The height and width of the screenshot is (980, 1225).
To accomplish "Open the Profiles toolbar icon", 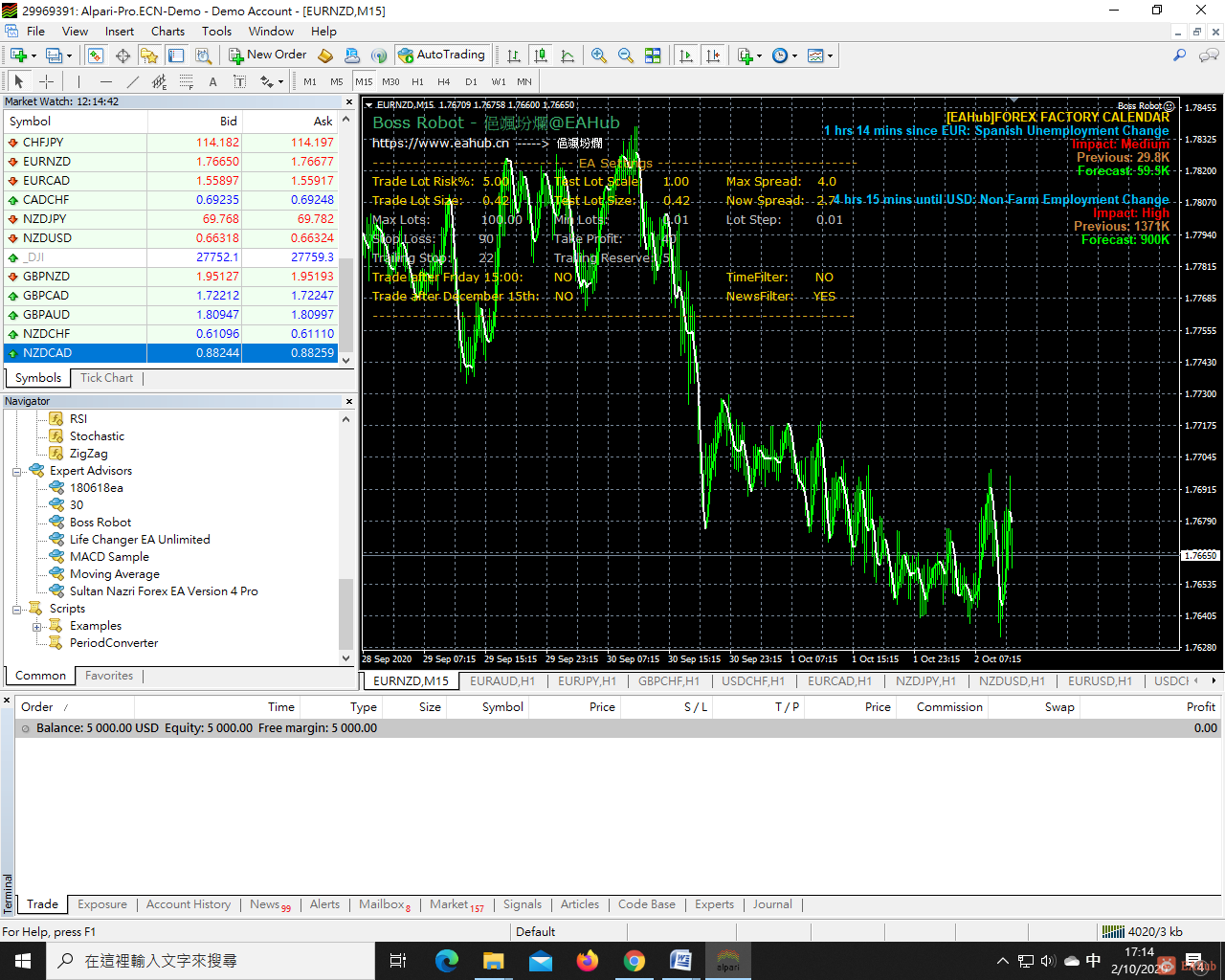I will point(55,56).
